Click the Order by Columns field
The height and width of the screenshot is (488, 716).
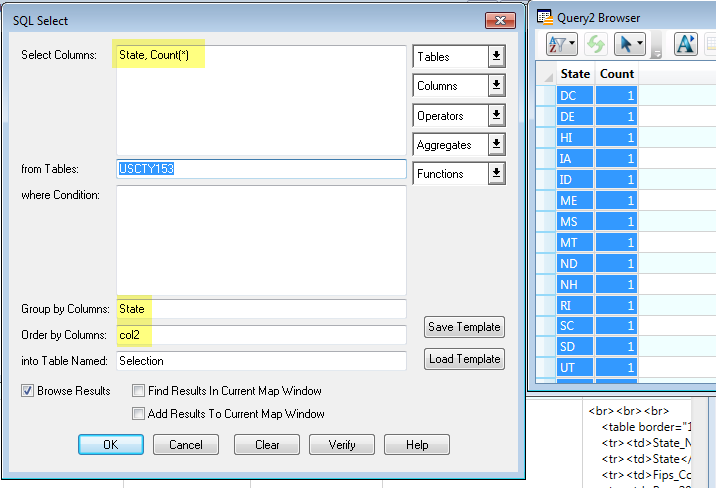pos(260,334)
